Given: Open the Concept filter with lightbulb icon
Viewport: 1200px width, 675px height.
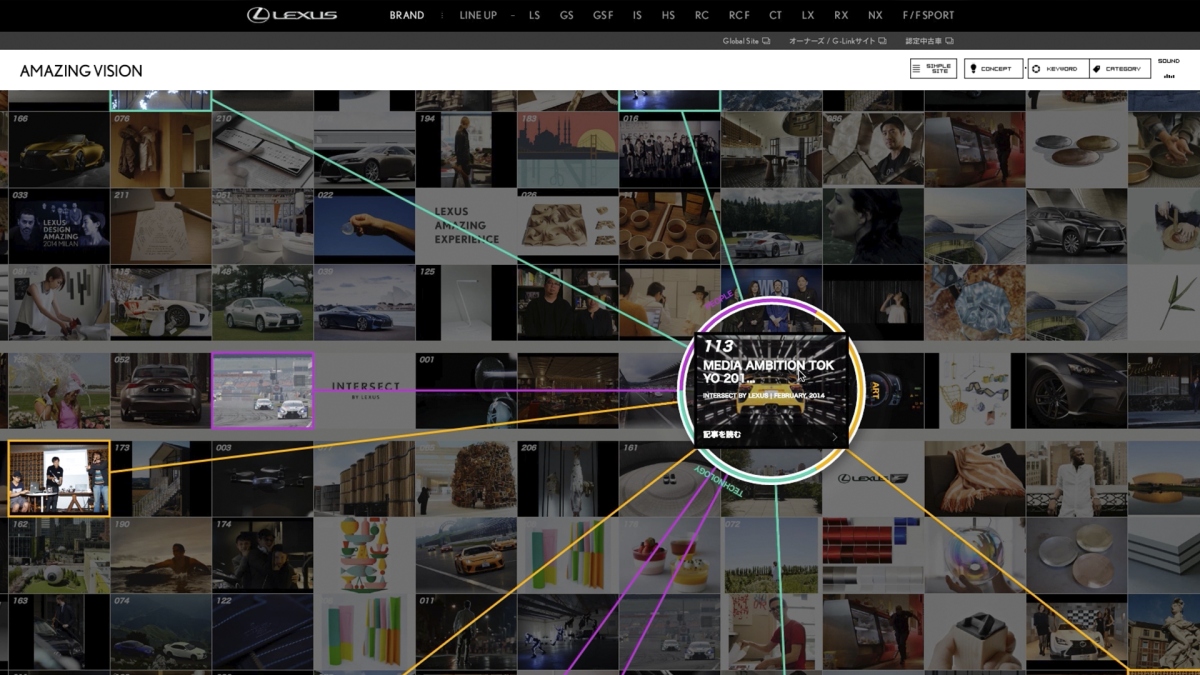Looking at the screenshot, I should 993,69.
